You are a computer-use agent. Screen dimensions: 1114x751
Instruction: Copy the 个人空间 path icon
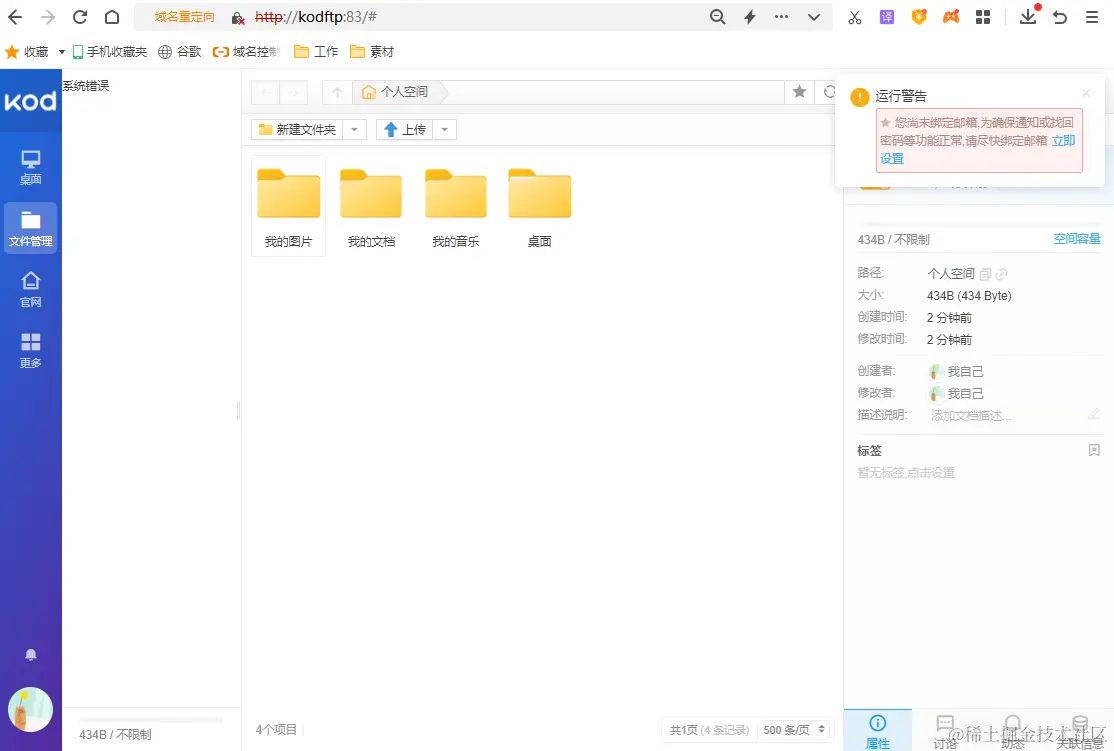click(x=985, y=274)
